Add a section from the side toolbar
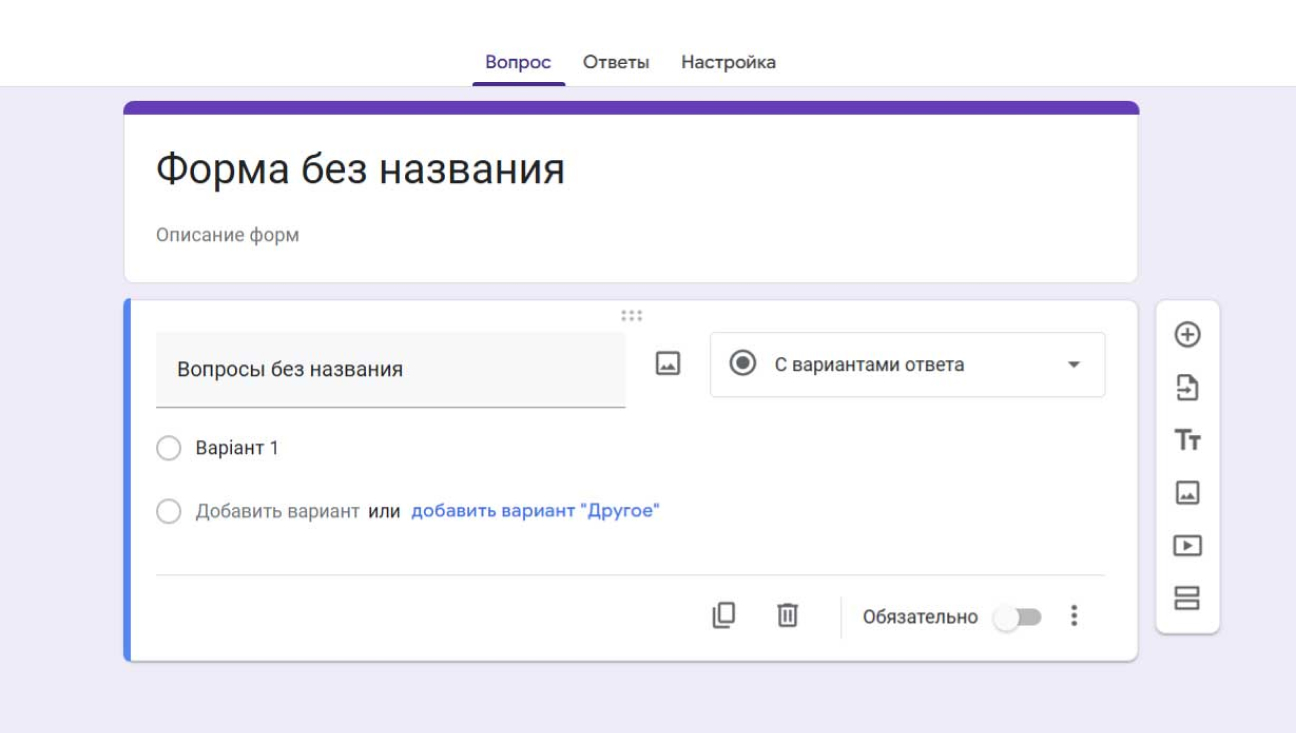Image resolution: width=1296 pixels, height=733 pixels. pos(1187,598)
